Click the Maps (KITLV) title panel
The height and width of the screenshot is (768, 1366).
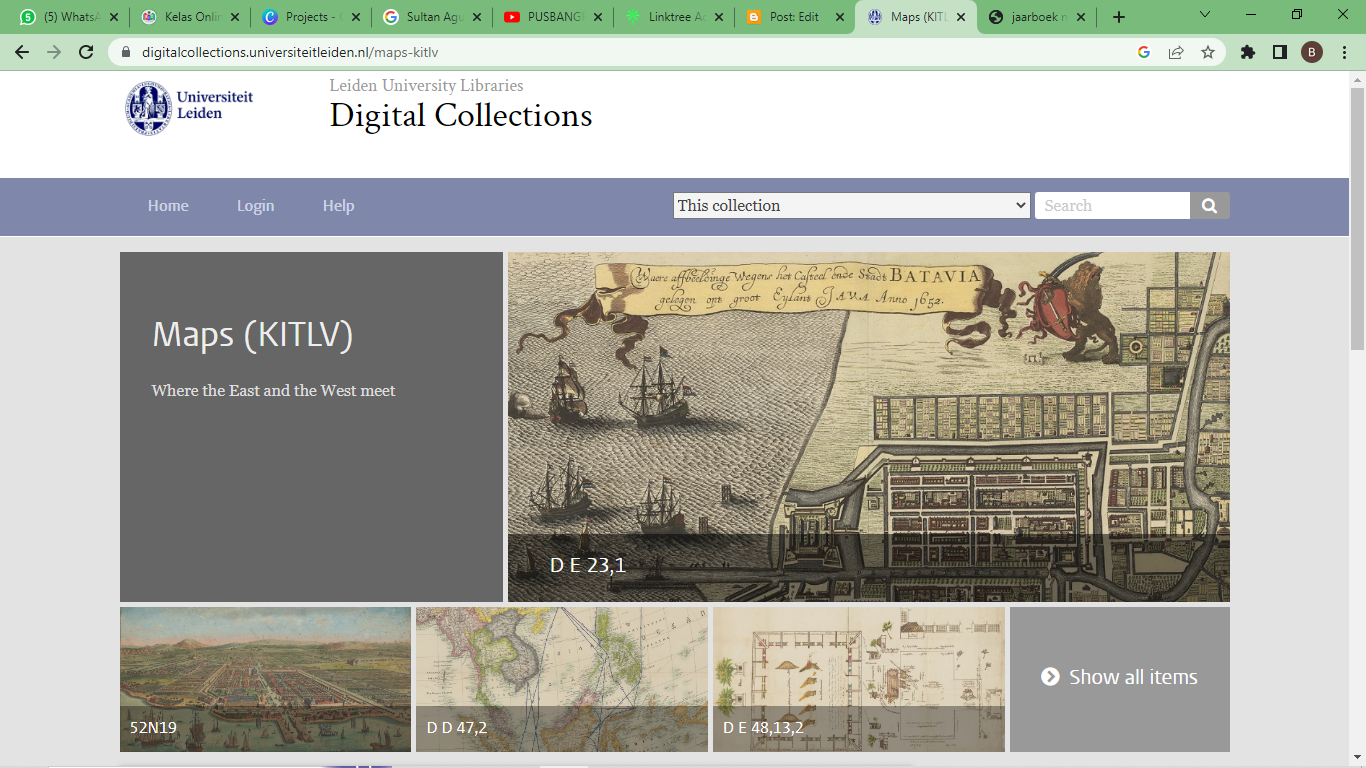point(311,427)
